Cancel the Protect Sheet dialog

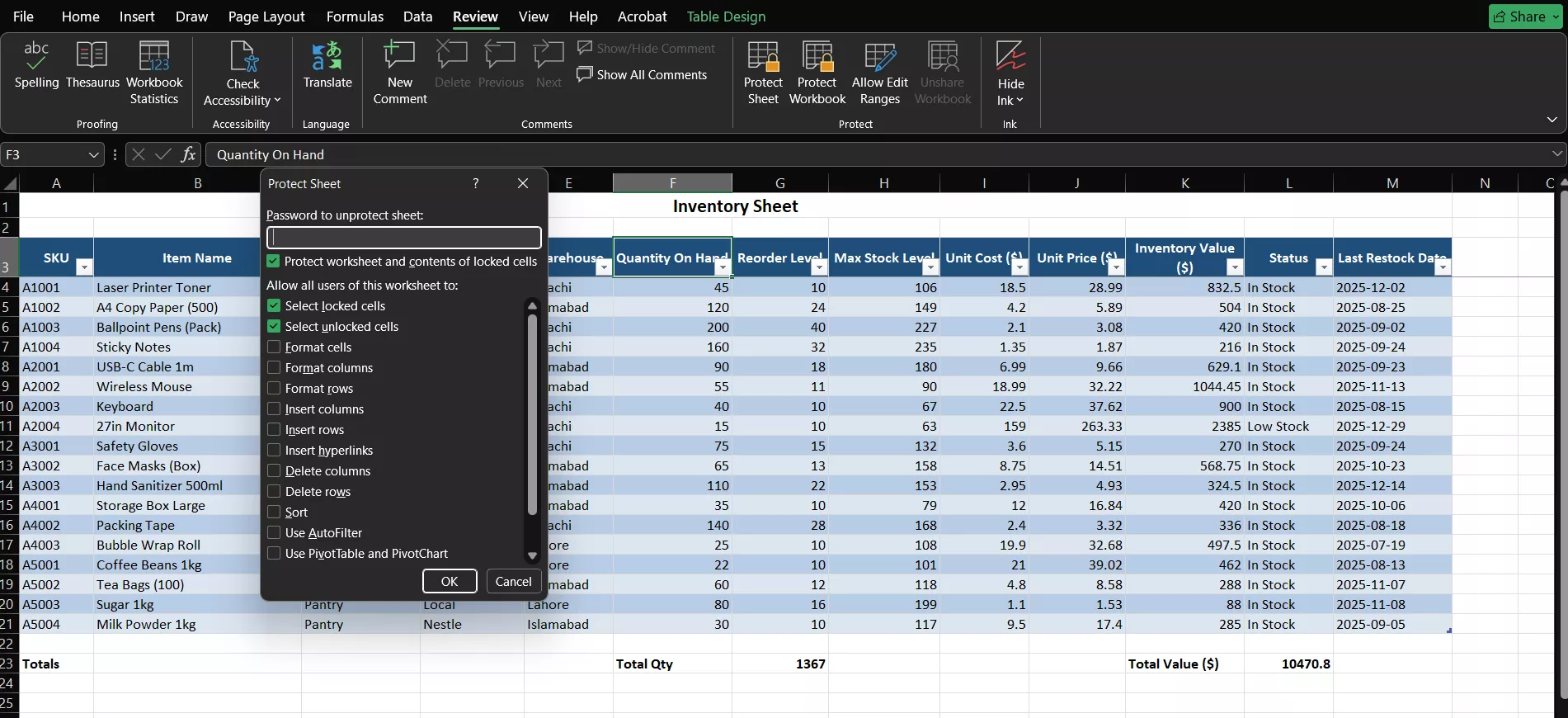(x=513, y=582)
